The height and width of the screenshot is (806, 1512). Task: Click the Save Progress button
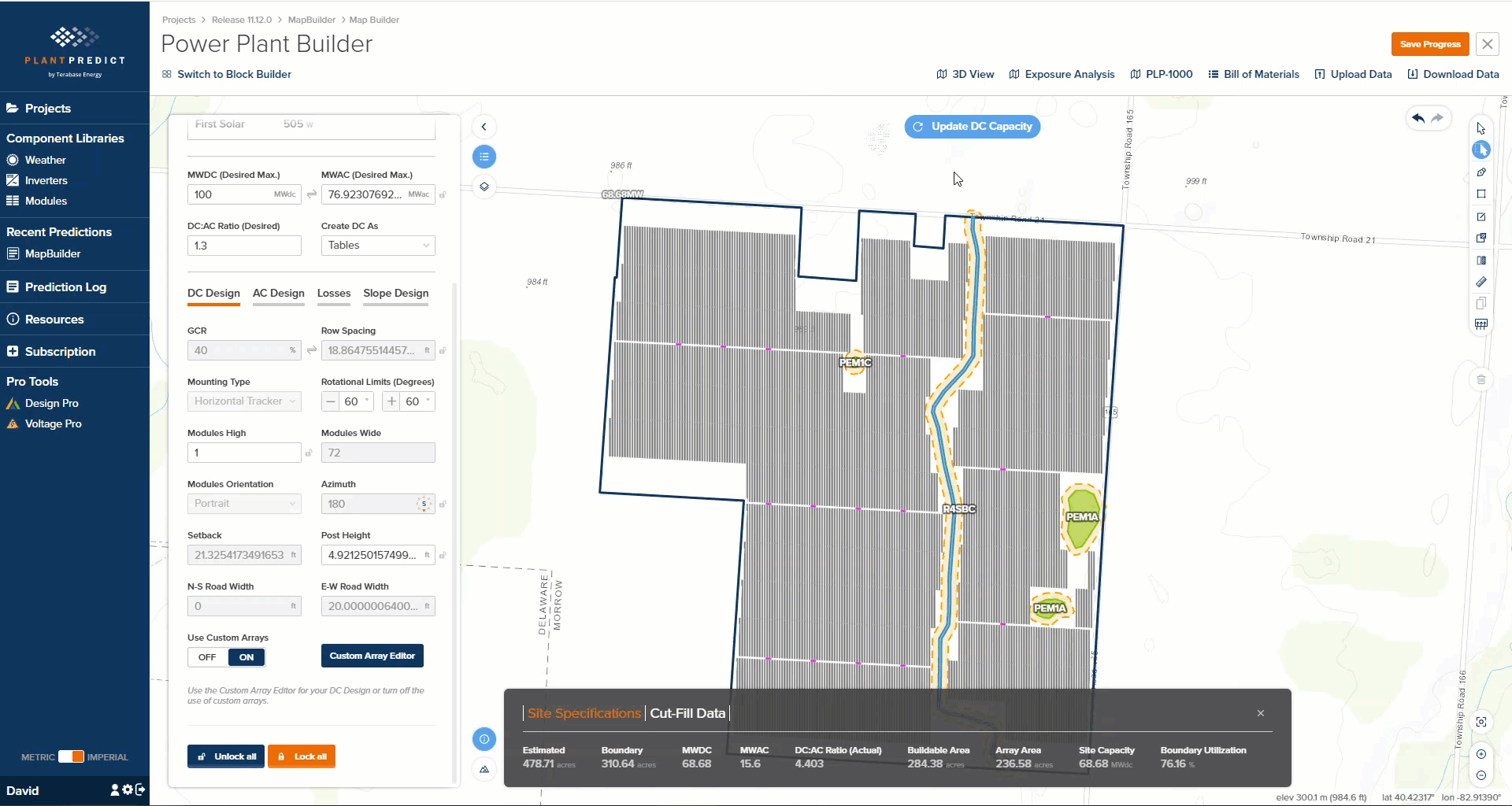point(1430,44)
